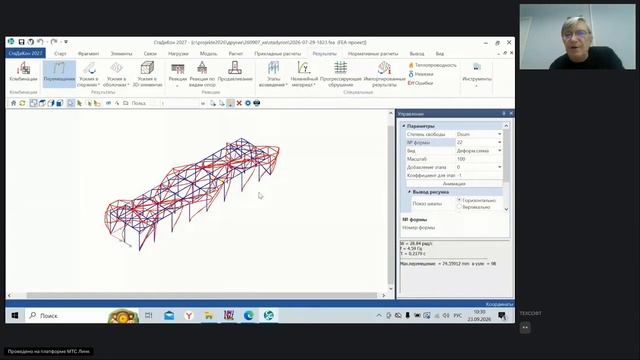This screenshot has height=360, width=640.
Task: Open Нелинейный материал tool
Action: coord(304,74)
